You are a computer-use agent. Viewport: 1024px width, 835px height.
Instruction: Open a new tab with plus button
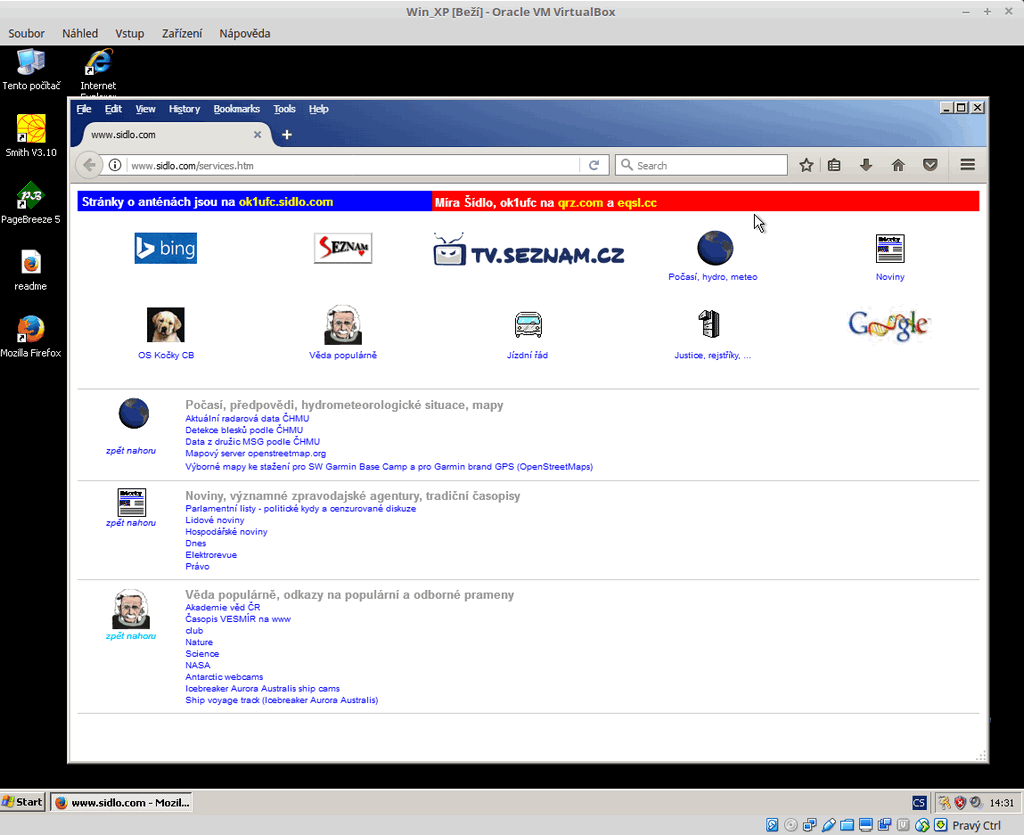click(287, 135)
